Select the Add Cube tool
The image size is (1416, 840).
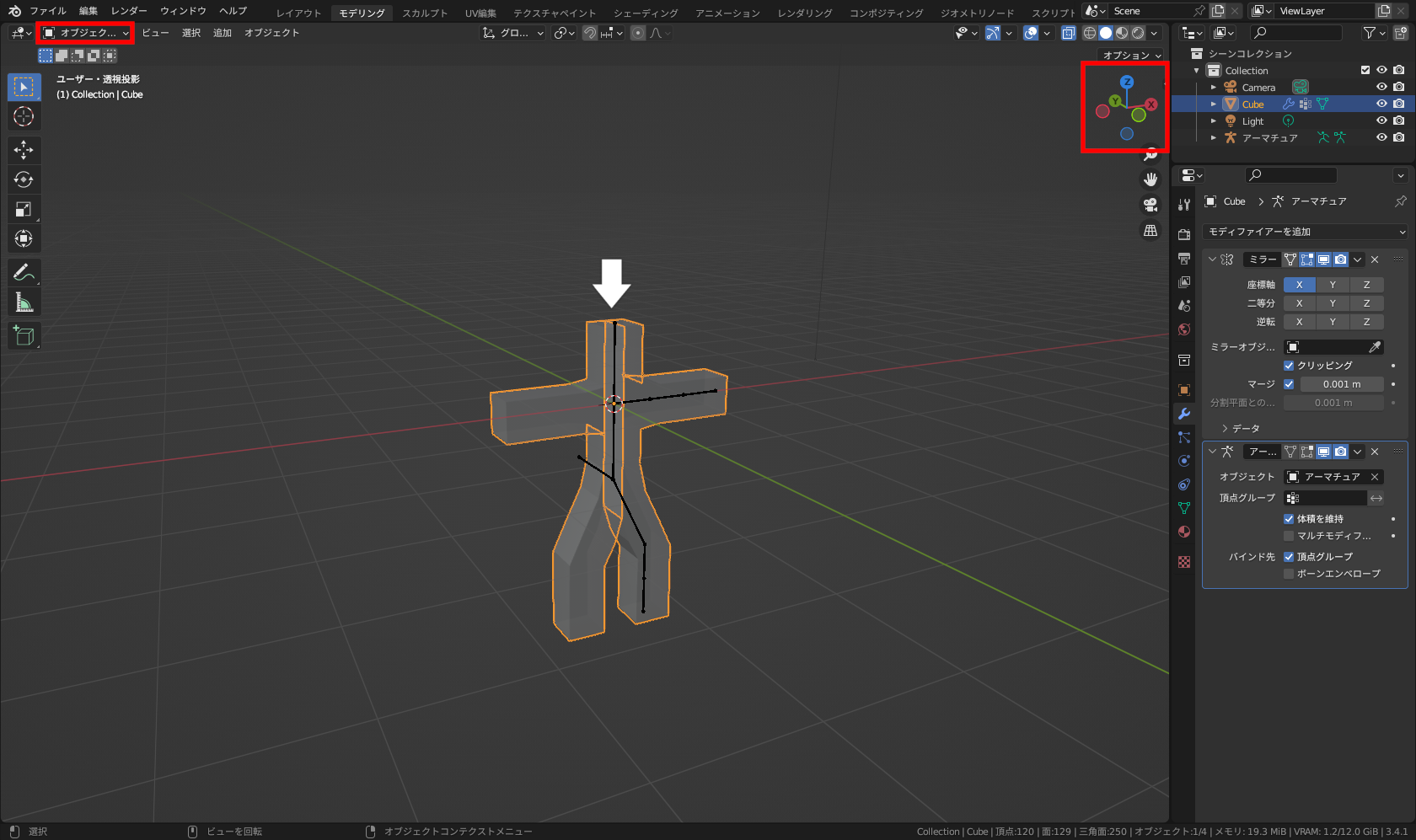pos(24,335)
